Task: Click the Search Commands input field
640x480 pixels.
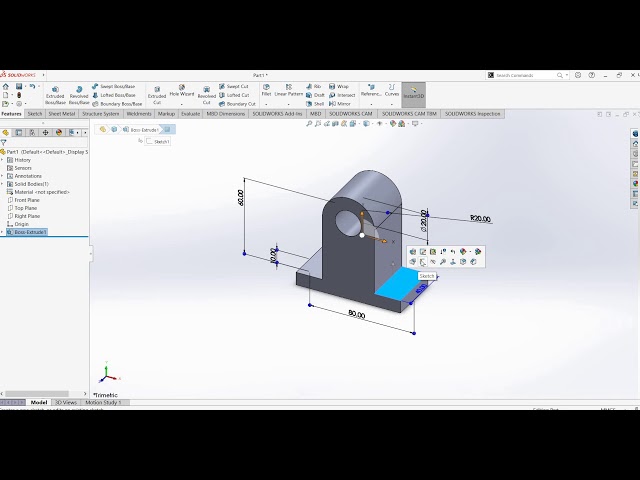Action: (525, 76)
